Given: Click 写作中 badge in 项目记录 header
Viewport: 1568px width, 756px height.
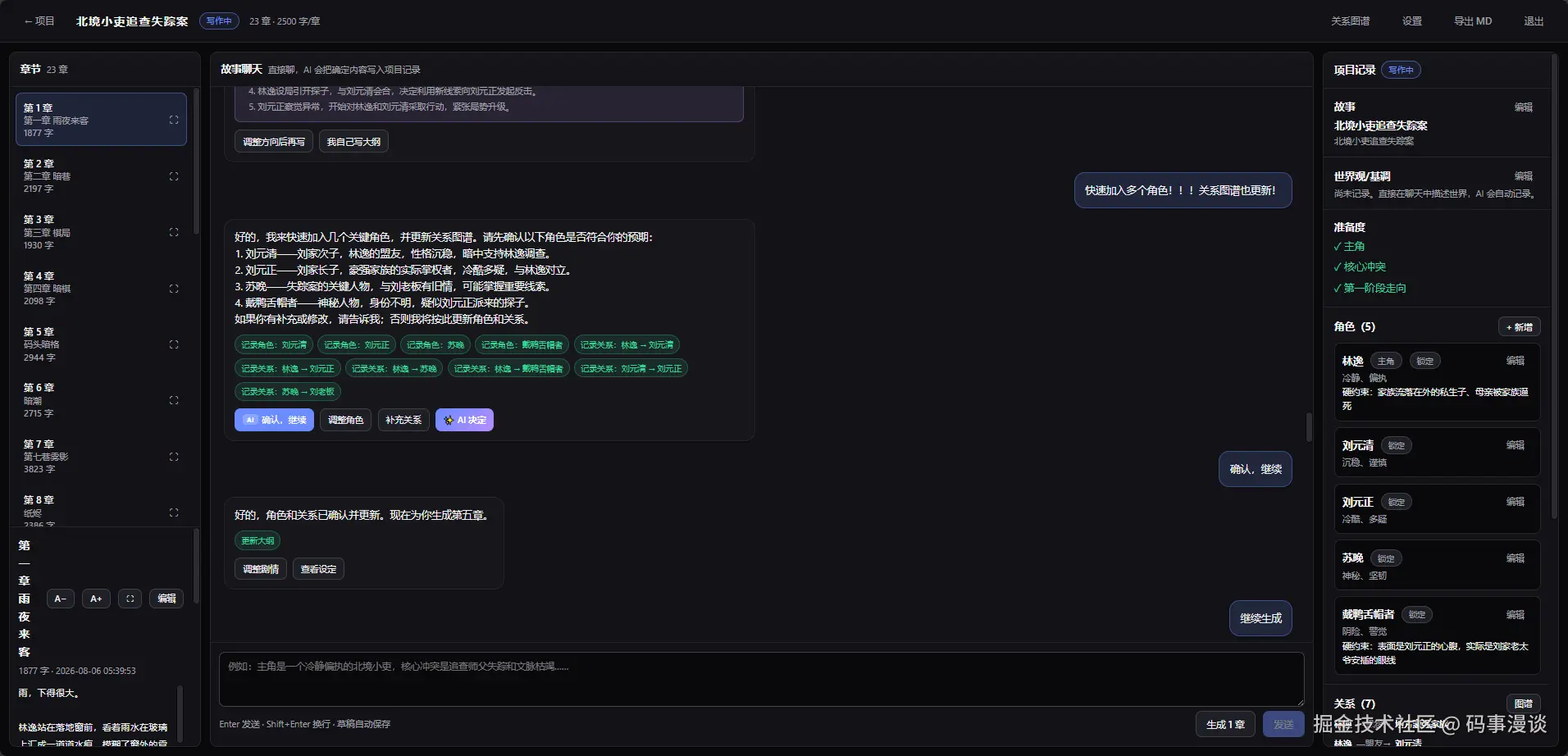Looking at the screenshot, I should point(1401,71).
